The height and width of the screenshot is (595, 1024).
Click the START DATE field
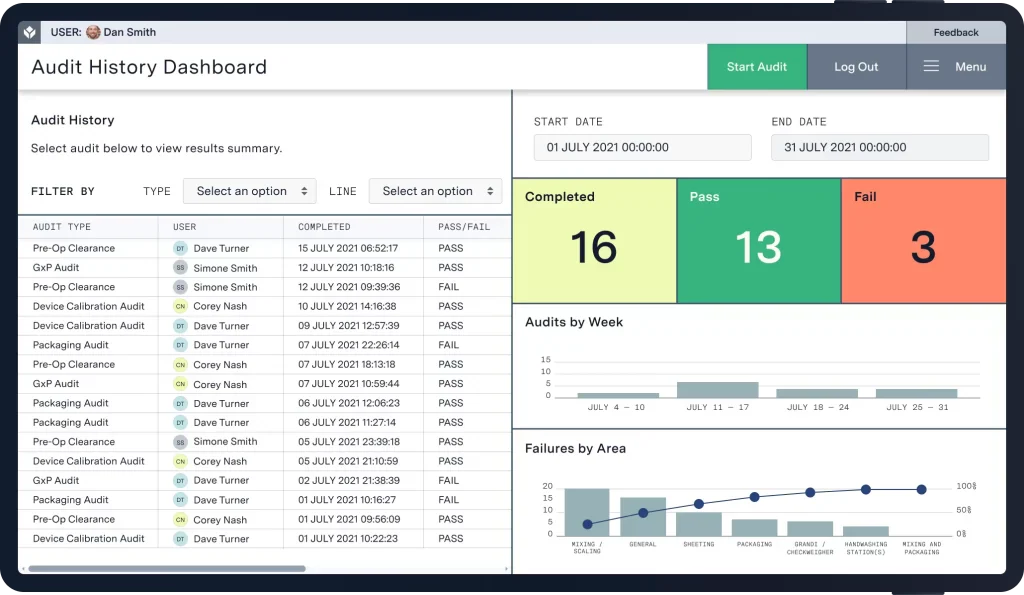click(x=643, y=148)
